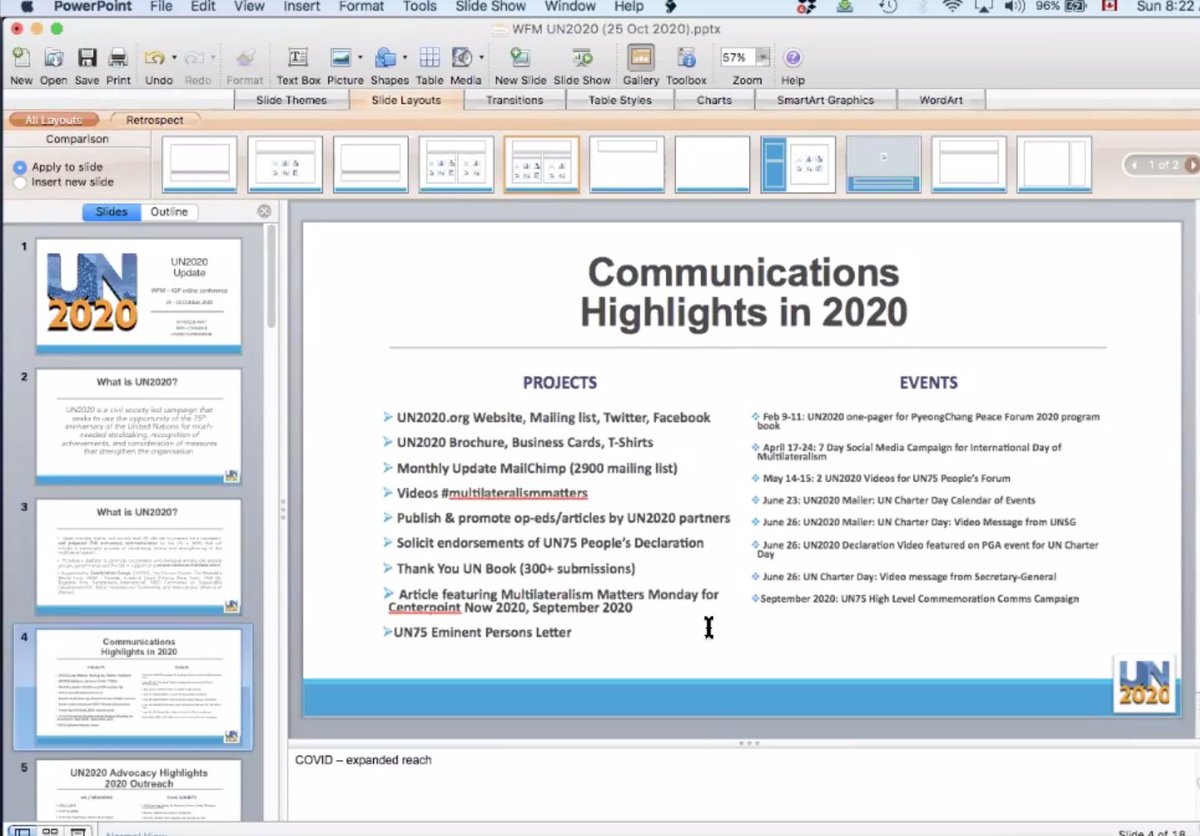Choose the first slide layout thumbnail
Viewport: 1200px width, 836px height.
(199, 164)
